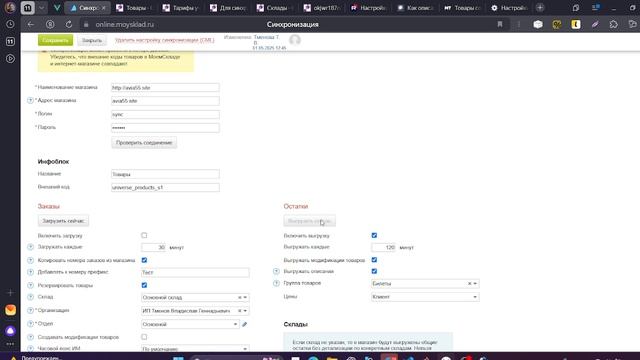Screen dimensions: 640x360
Task: Open the Склад dropdown arrow
Action: pyautogui.click(x=245, y=298)
